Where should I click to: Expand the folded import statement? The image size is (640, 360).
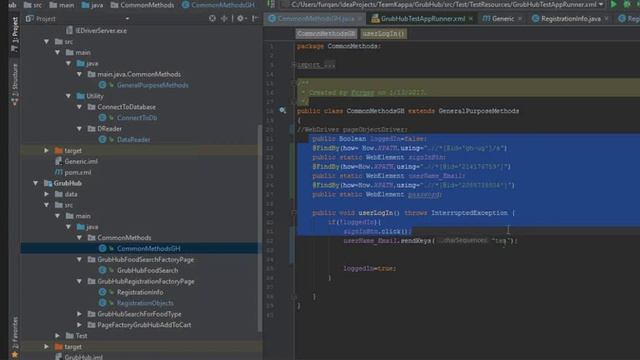(293, 65)
